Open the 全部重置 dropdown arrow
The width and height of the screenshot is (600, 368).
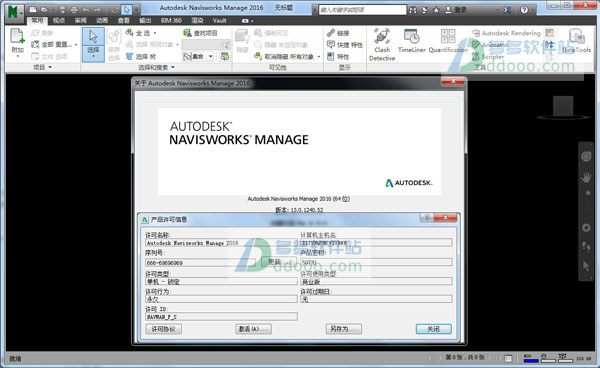(x=76, y=45)
